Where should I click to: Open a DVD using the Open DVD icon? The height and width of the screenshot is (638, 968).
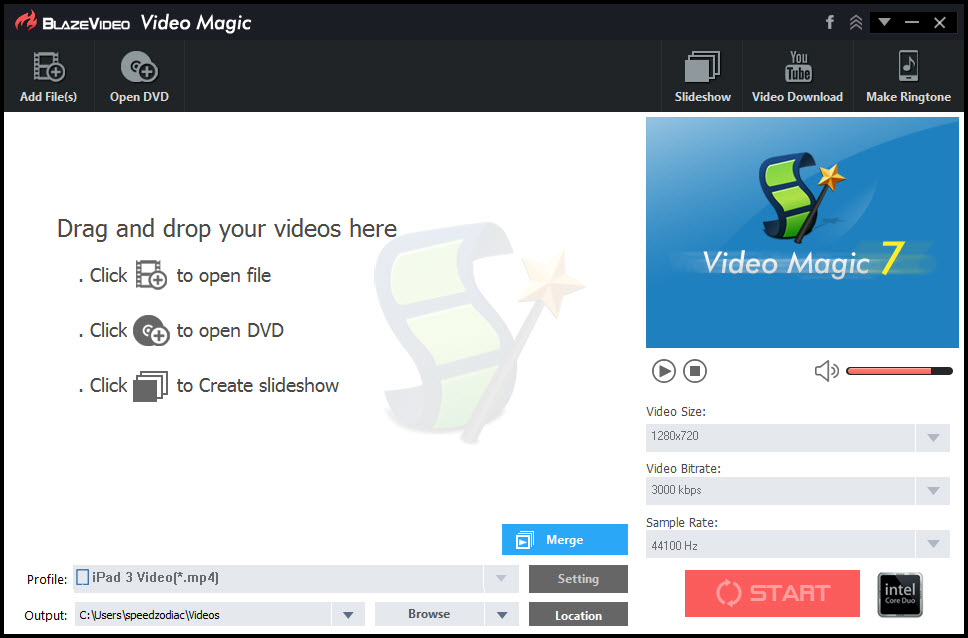point(138,66)
